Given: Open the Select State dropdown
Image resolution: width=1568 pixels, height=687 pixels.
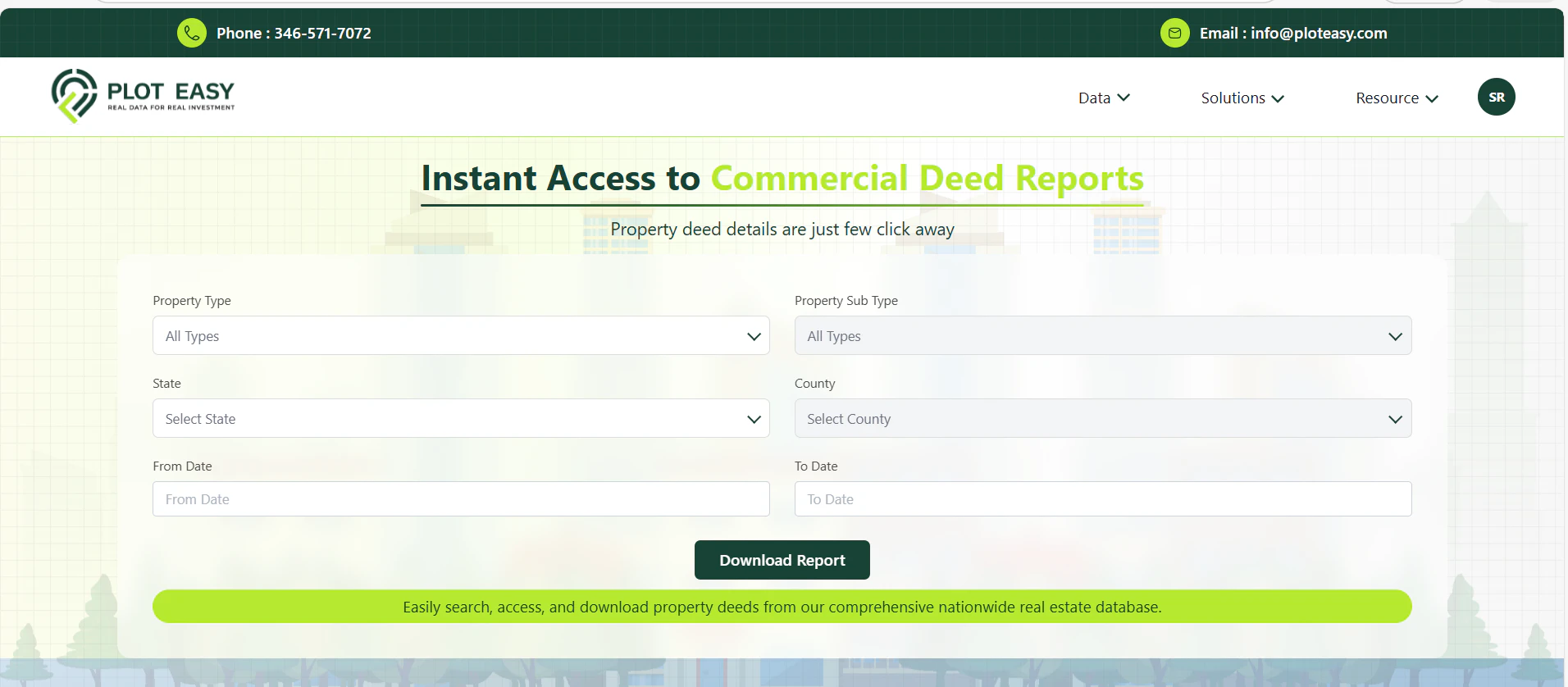Looking at the screenshot, I should click(x=461, y=418).
